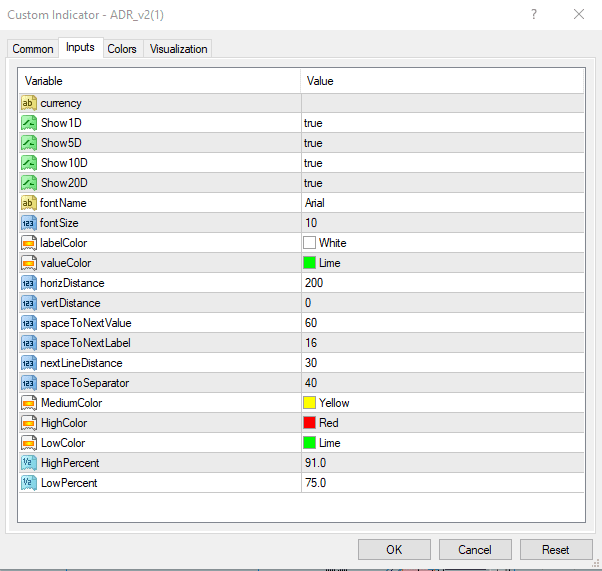The image size is (602, 571).
Task: Click the horizDistance value 200
Action: pyautogui.click(x=314, y=283)
